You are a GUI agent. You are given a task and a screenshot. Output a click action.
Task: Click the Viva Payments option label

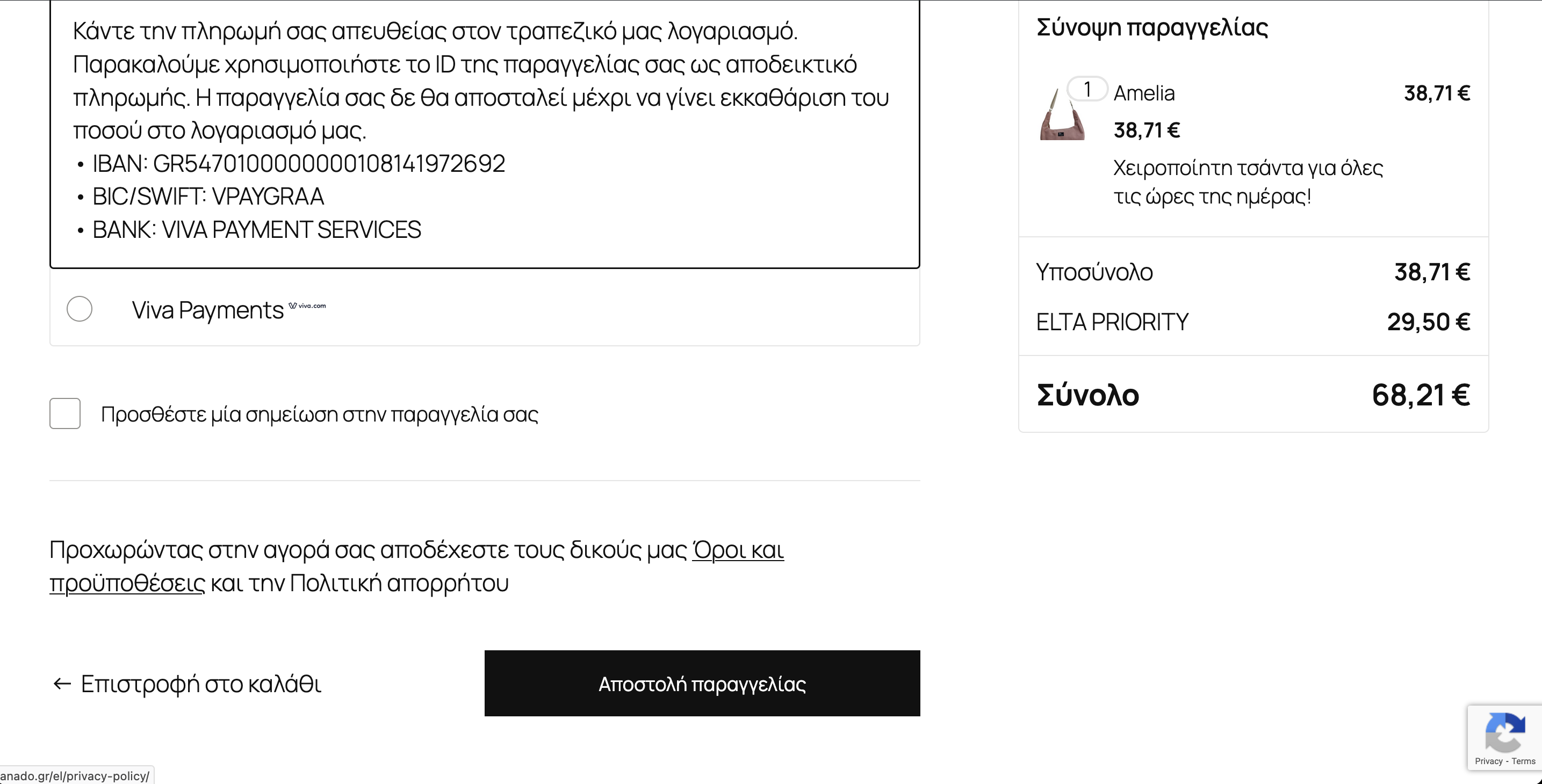(208, 310)
